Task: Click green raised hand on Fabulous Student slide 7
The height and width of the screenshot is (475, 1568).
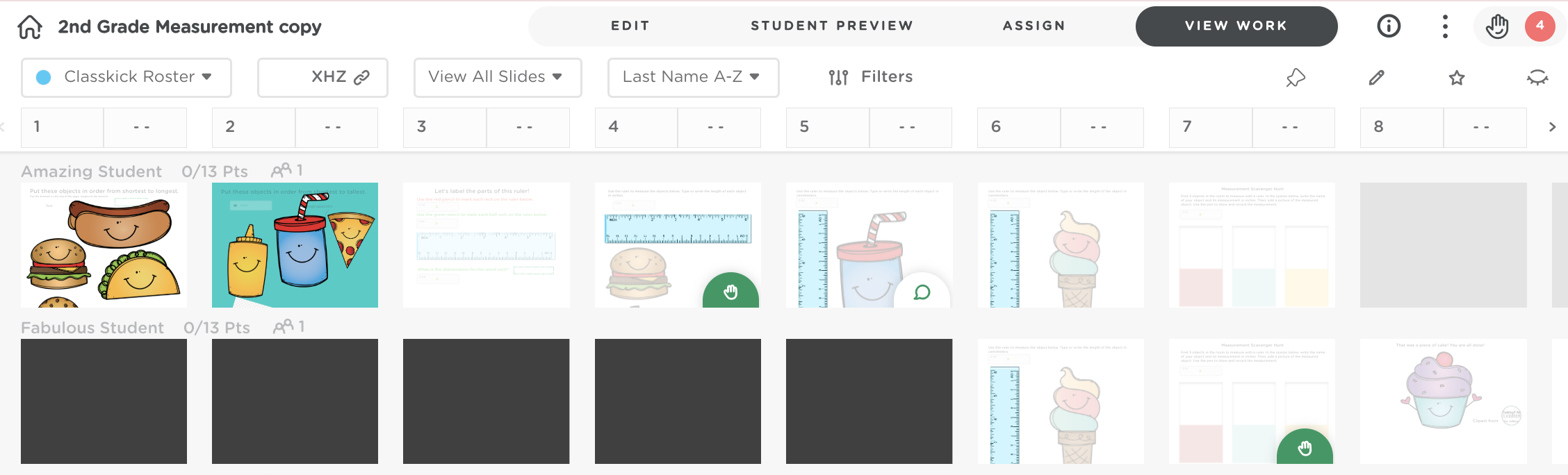Action: pos(1305,448)
